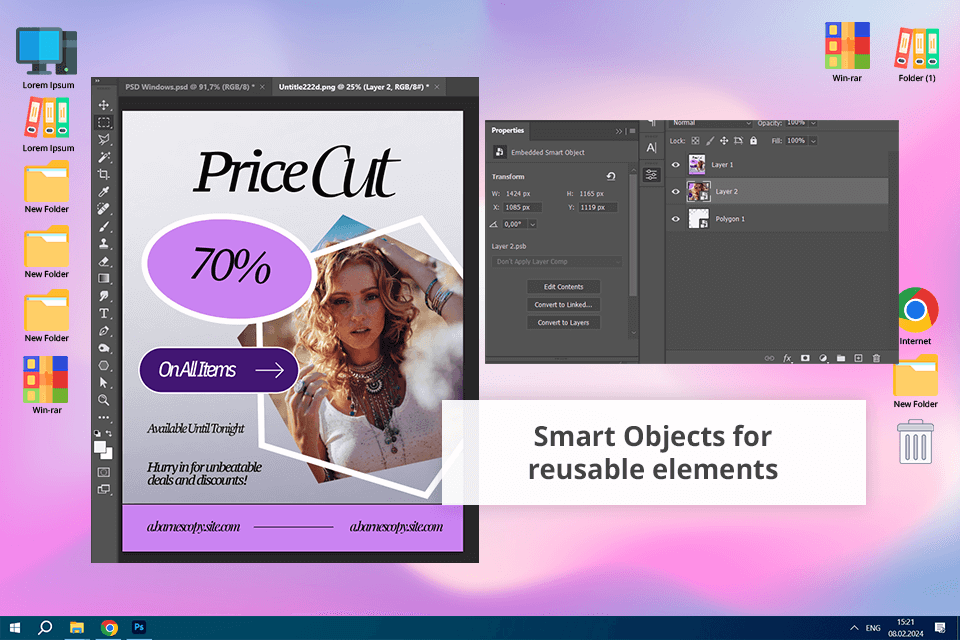
Task: Select the Crop tool
Action: point(103,175)
